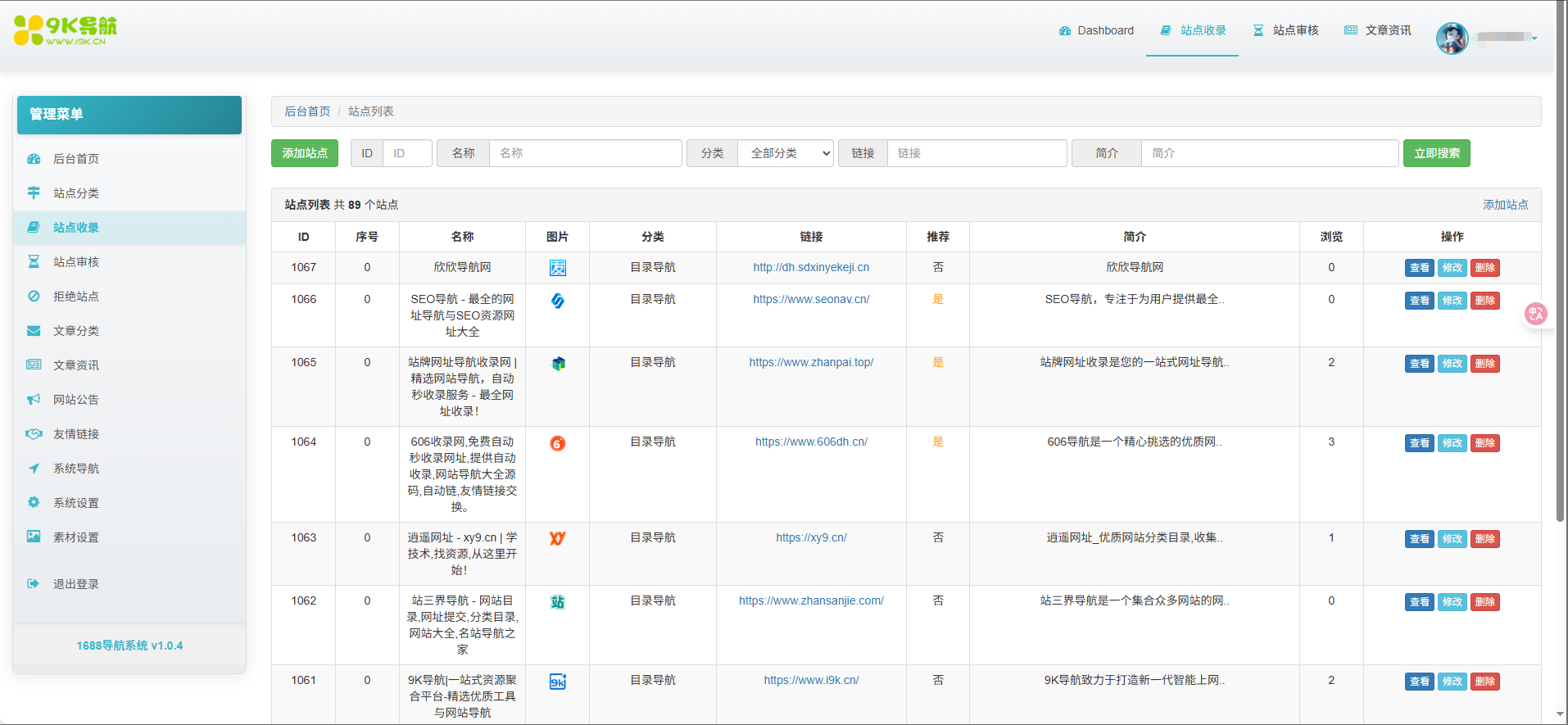
Task: Click the 站点分类 sidebar icon
Action: coord(34,193)
